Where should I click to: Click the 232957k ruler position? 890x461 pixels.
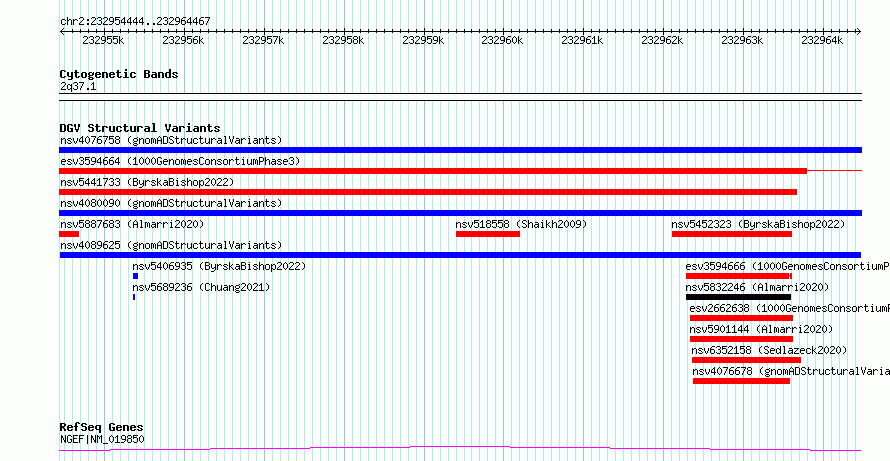[x=263, y=40]
